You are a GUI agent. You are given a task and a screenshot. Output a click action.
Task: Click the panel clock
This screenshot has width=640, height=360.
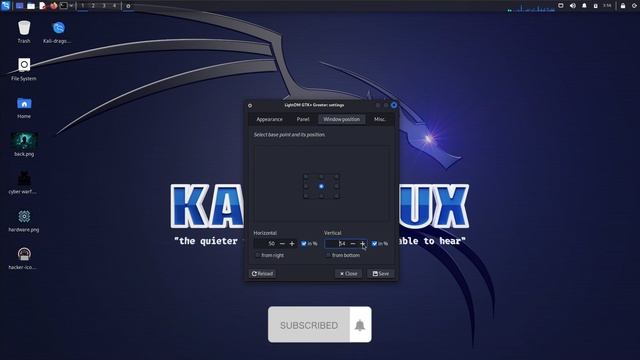pyautogui.click(x=607, y=6)
